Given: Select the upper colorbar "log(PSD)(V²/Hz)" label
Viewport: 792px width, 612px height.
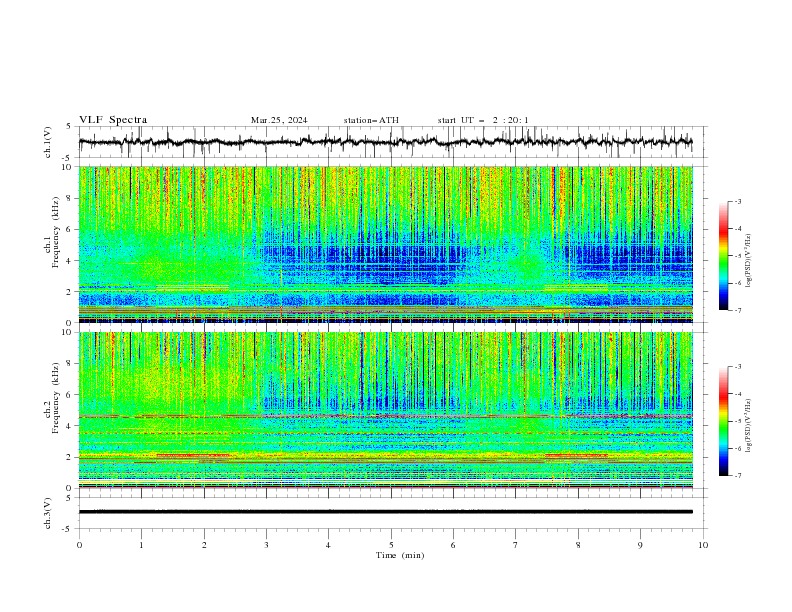Looking at the screenshot, I should [749, 261].
